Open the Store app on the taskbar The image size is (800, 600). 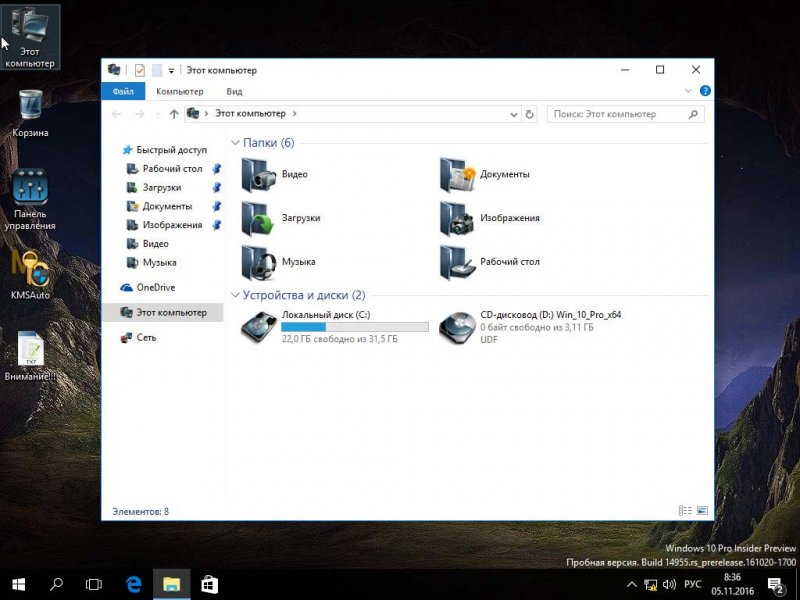point(209,584)
